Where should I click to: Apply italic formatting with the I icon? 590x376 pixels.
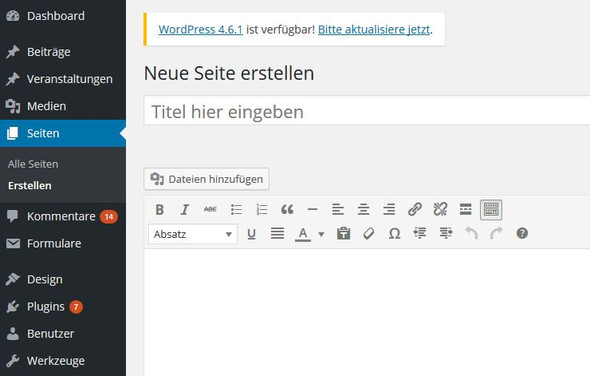pyautogui.click(x=185, y=209)
